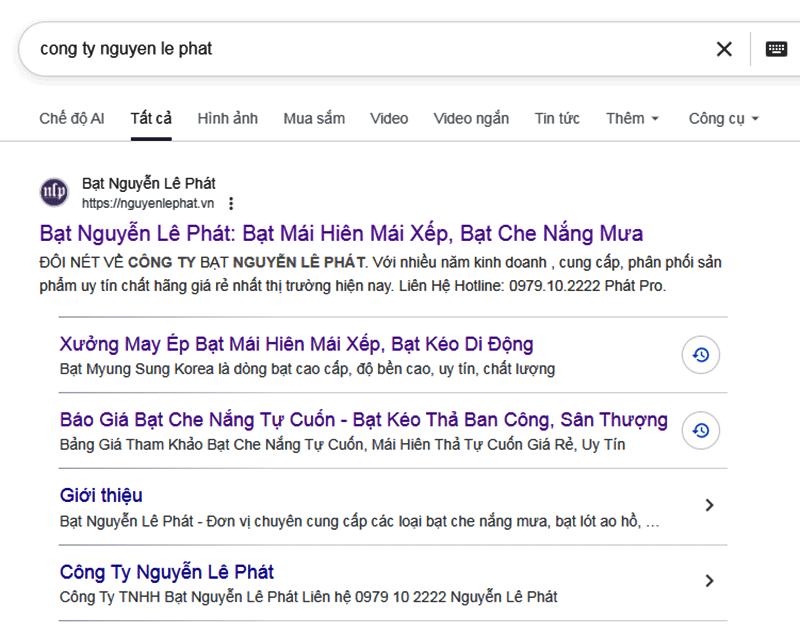Open the on-screen keyboard icon
Viewport: 800px width, 634px height.
(x=776, y=49)
